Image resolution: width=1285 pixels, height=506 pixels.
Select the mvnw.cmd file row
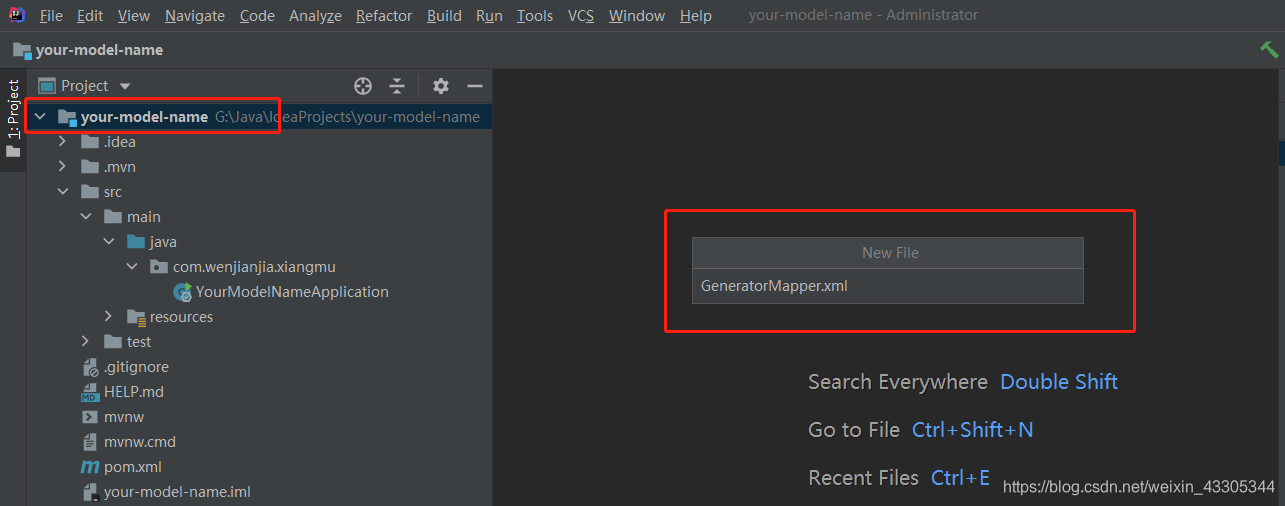[260, 442]
